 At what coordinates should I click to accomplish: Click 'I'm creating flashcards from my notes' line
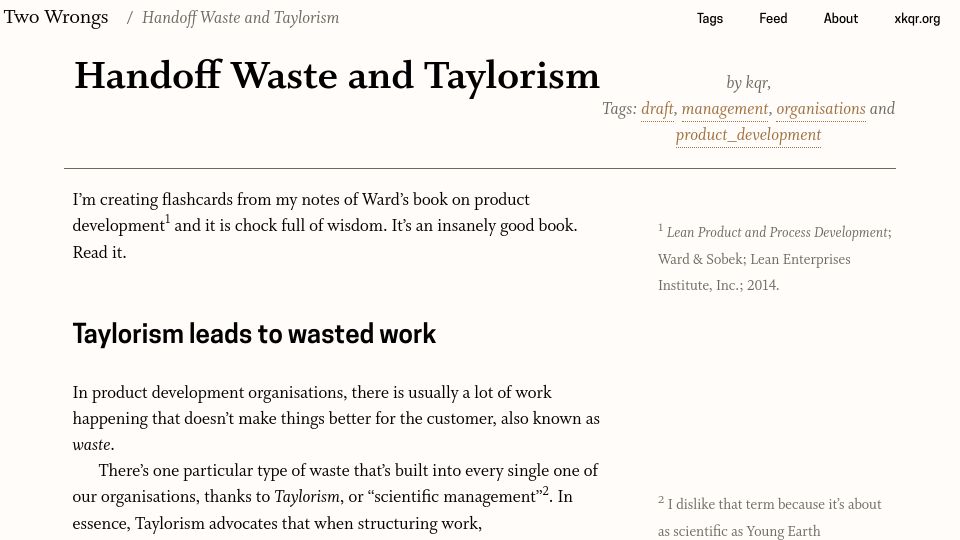[x=301, y=200]
